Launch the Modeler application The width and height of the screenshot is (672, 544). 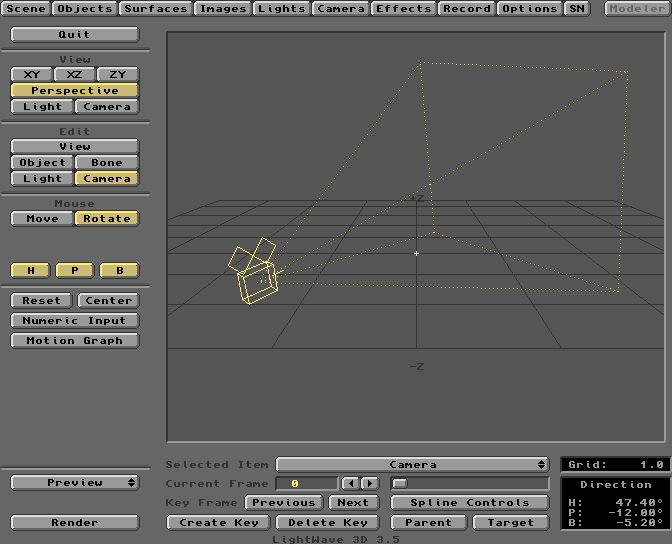point(638,9)
